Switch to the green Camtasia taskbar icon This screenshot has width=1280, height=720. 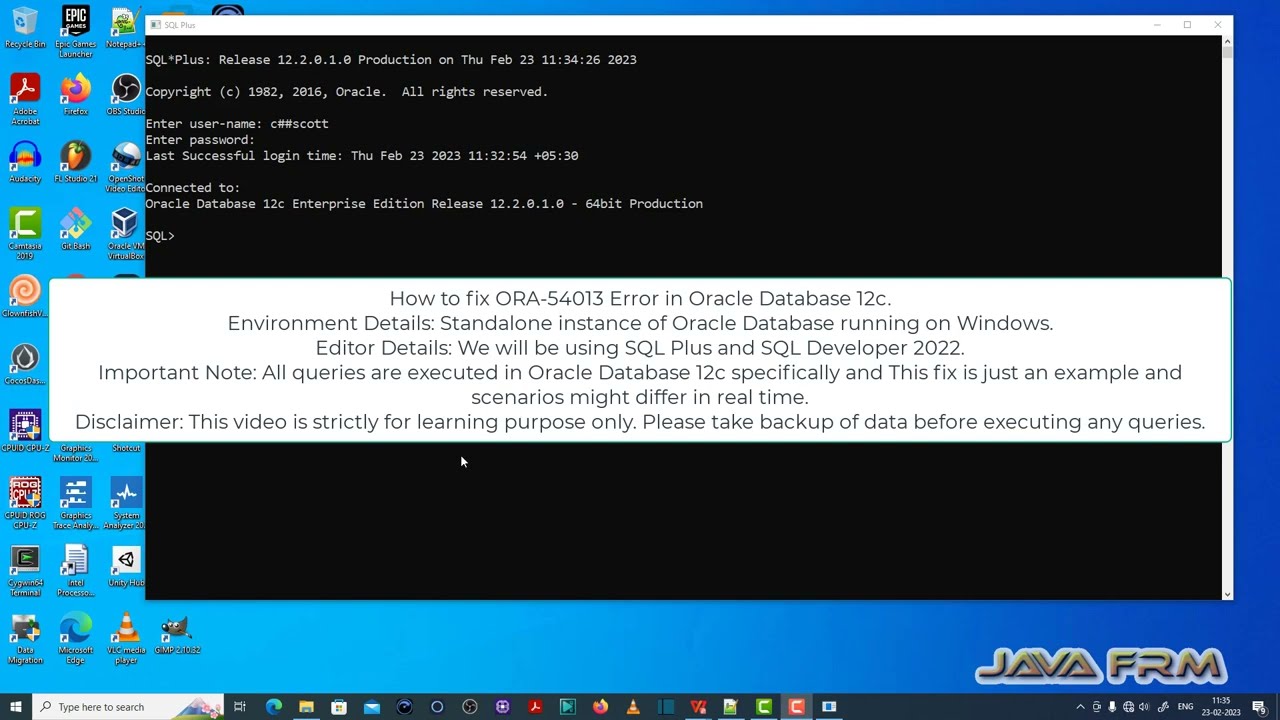[764, 707]
